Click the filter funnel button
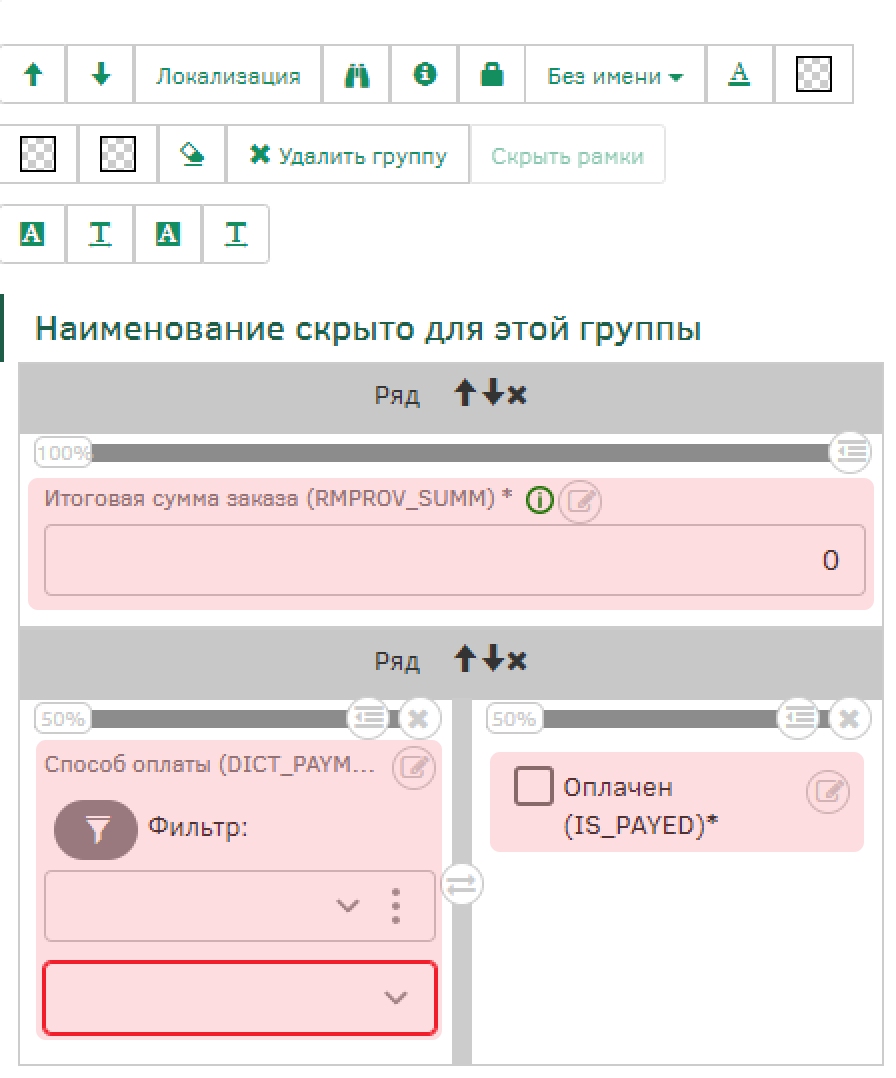This screenshot has width=896, height=1078. pos(96,829)
